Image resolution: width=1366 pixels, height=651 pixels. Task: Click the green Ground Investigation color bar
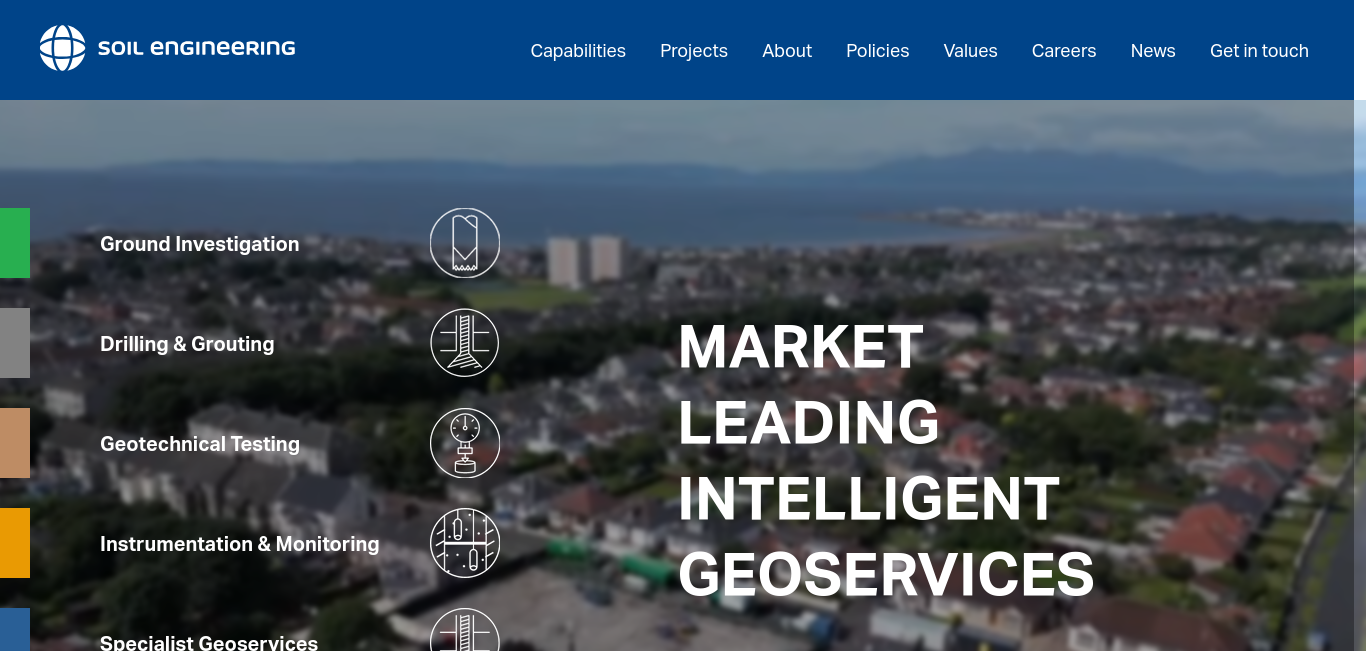(x=15, y=243)
